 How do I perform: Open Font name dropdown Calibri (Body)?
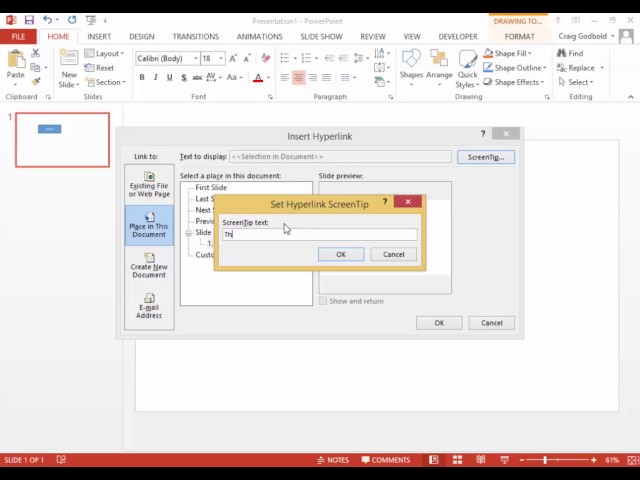pos(196,58)
